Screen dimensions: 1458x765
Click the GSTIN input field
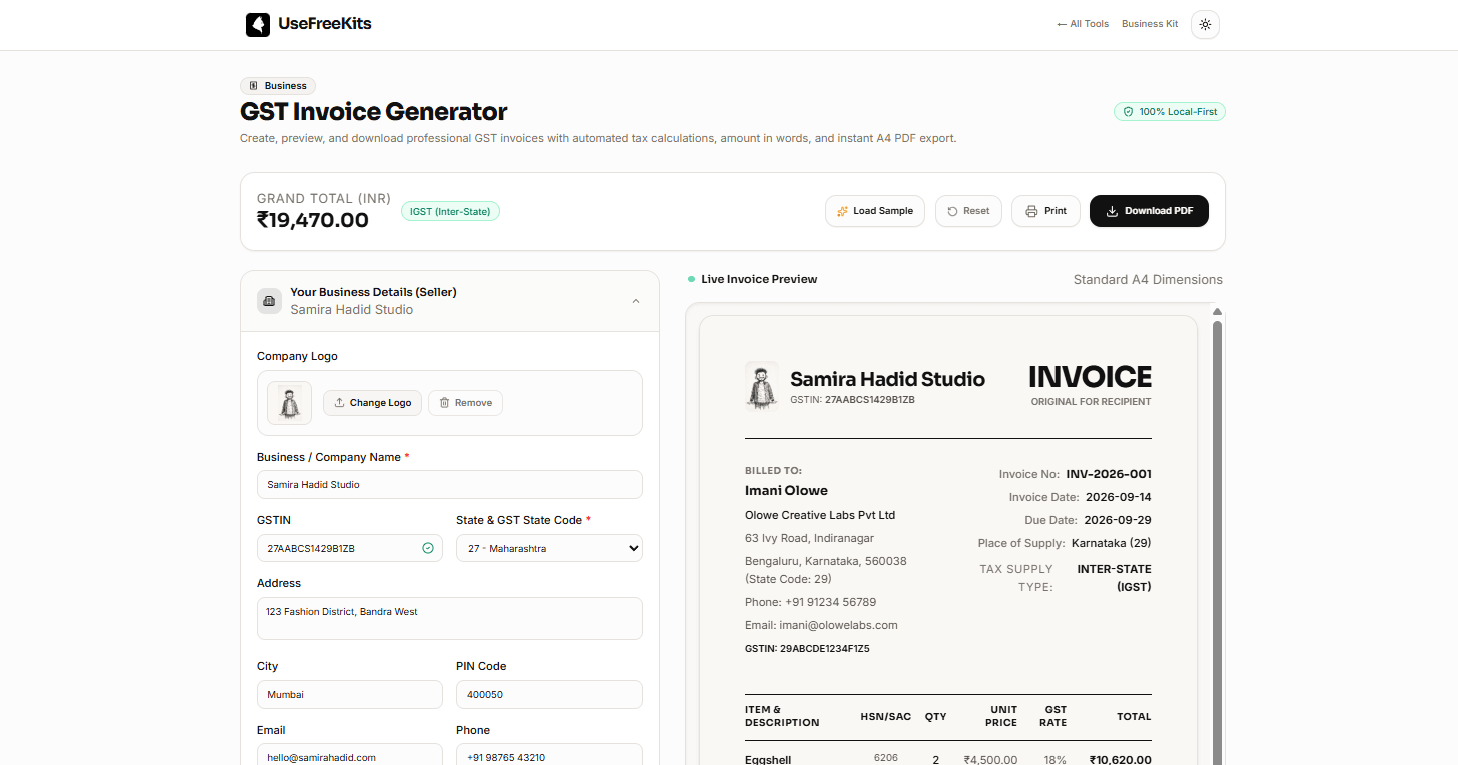350,548
